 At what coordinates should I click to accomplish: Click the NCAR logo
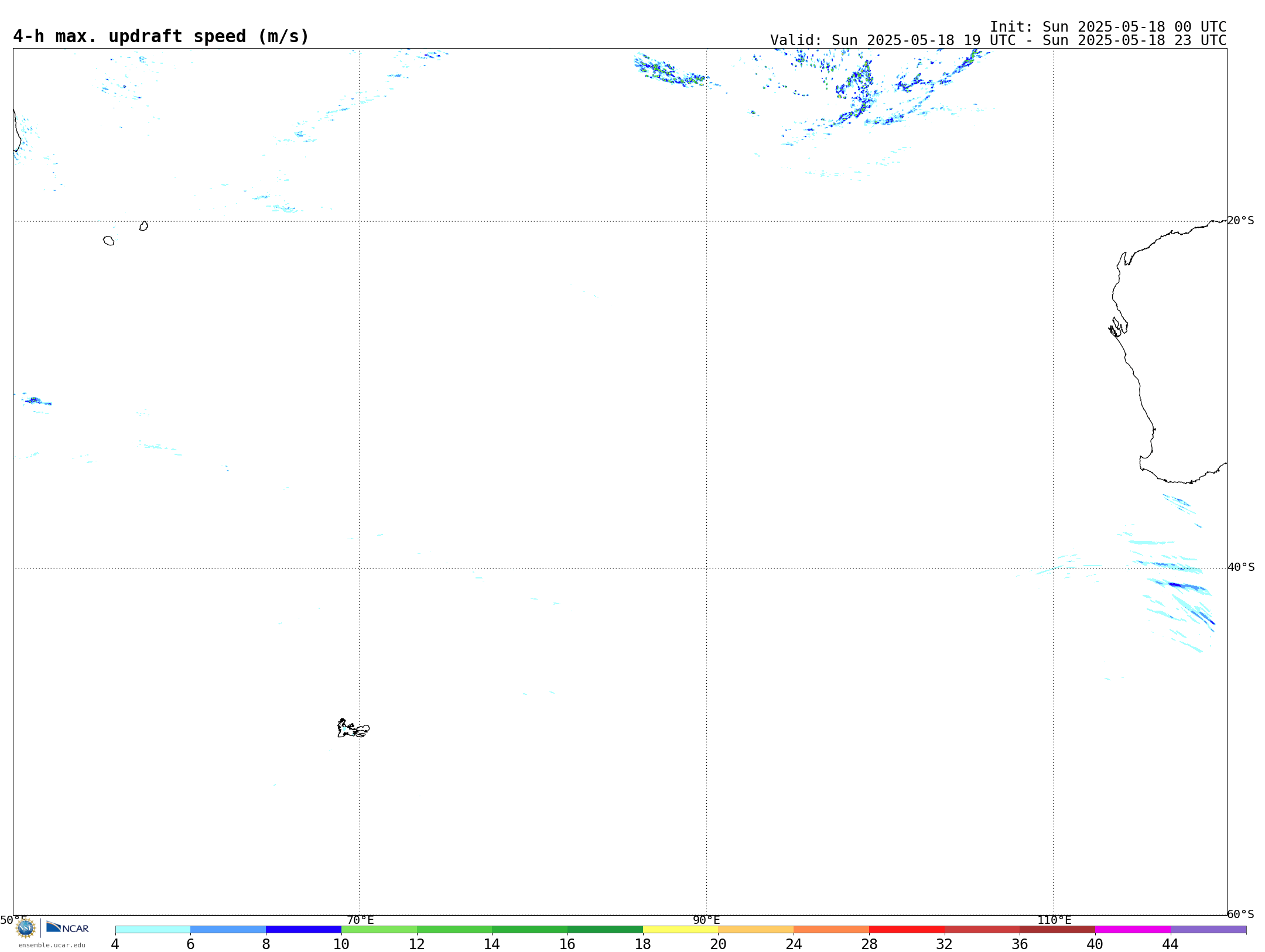67,927
